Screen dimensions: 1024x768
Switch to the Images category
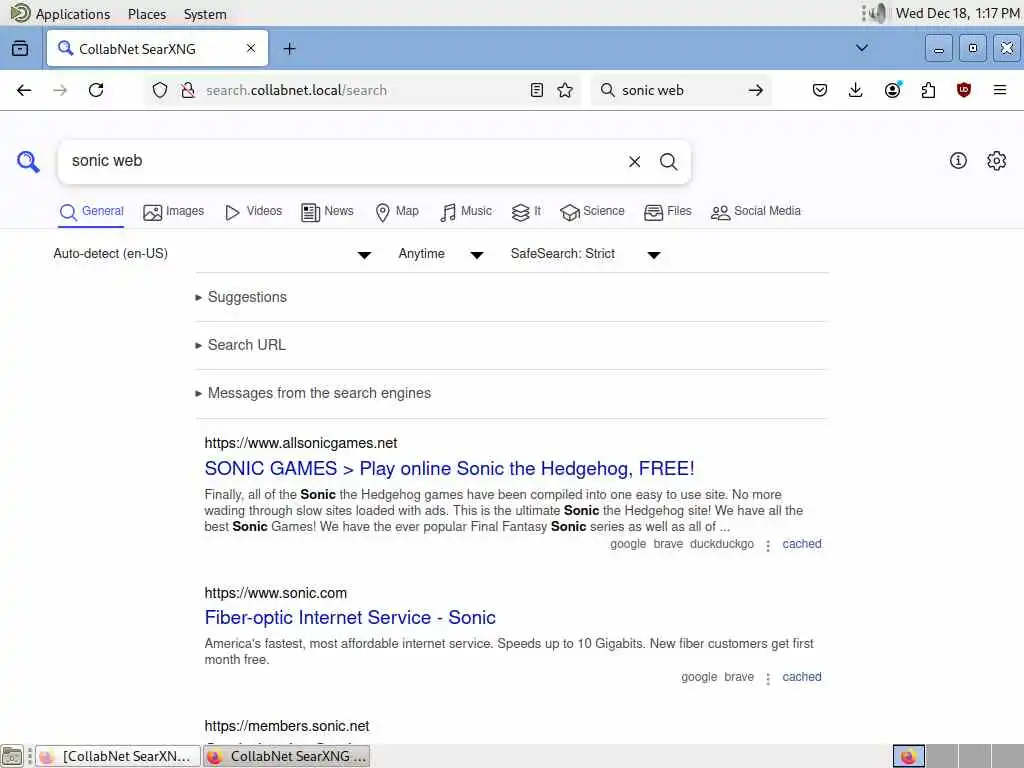click(174, 212)
